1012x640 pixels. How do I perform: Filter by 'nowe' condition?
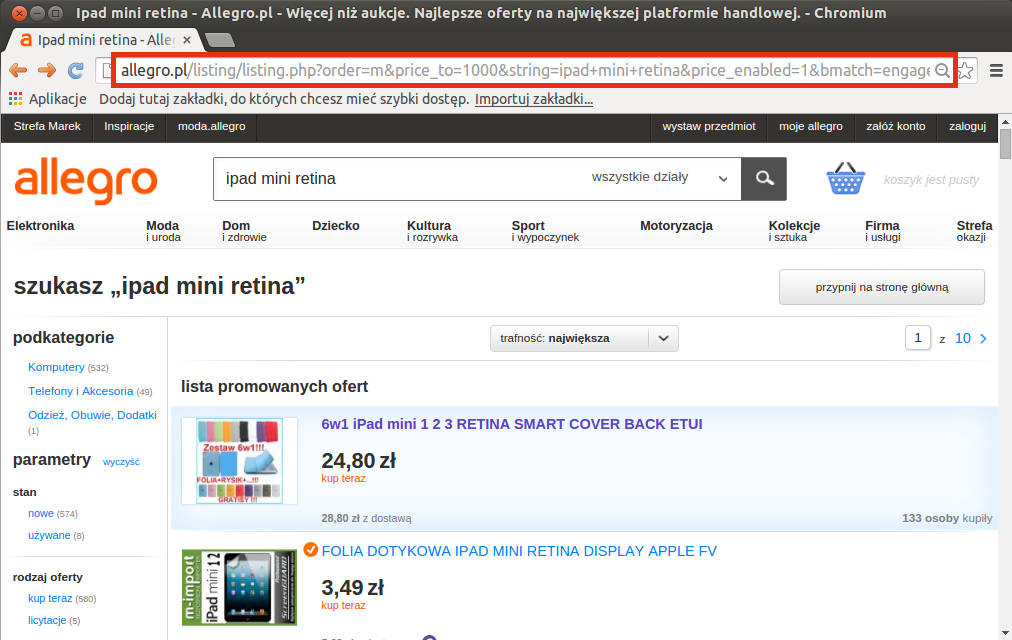[40, 514]
